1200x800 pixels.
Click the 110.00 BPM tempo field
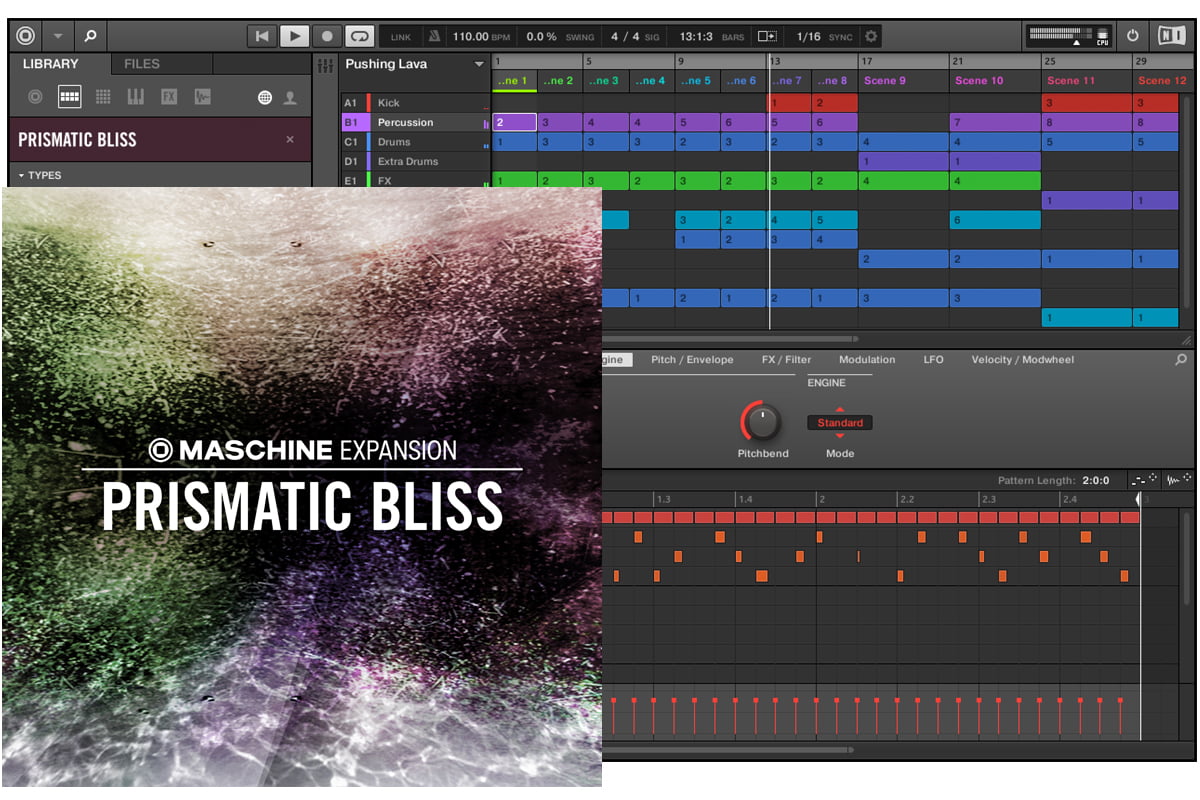click(481, 37)
